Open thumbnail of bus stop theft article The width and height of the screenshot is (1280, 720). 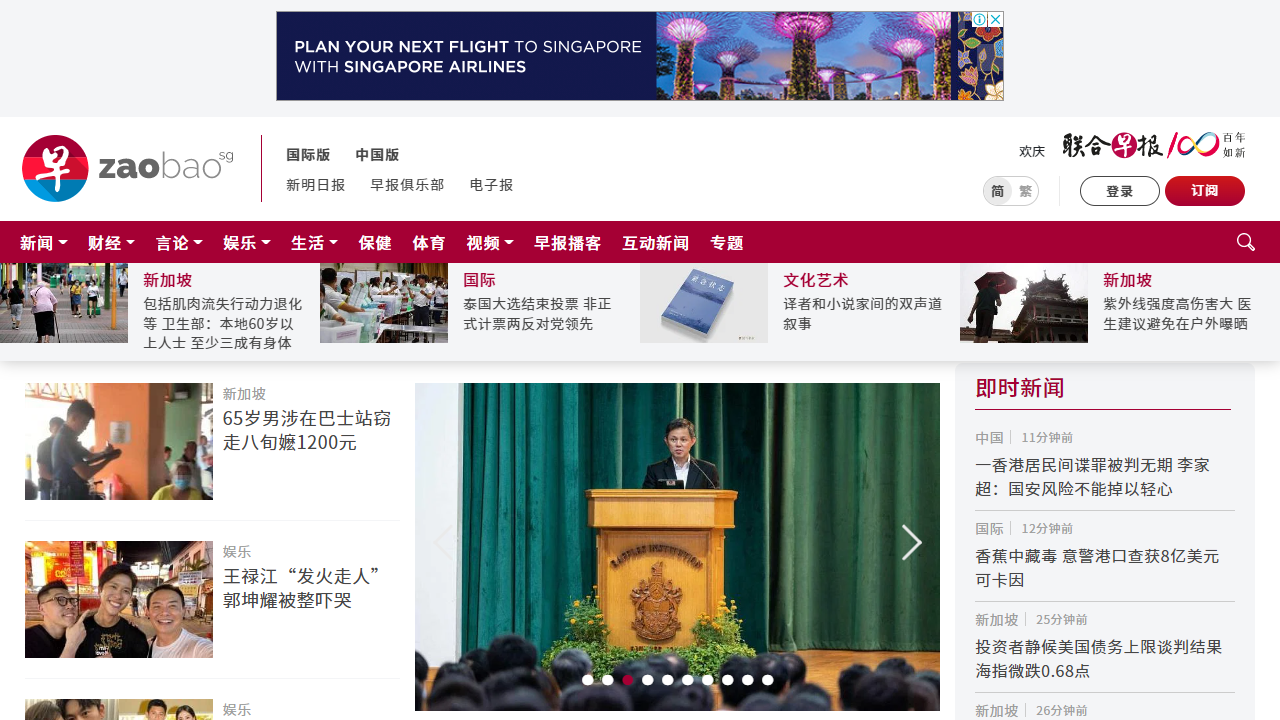[x=119, y=441]
